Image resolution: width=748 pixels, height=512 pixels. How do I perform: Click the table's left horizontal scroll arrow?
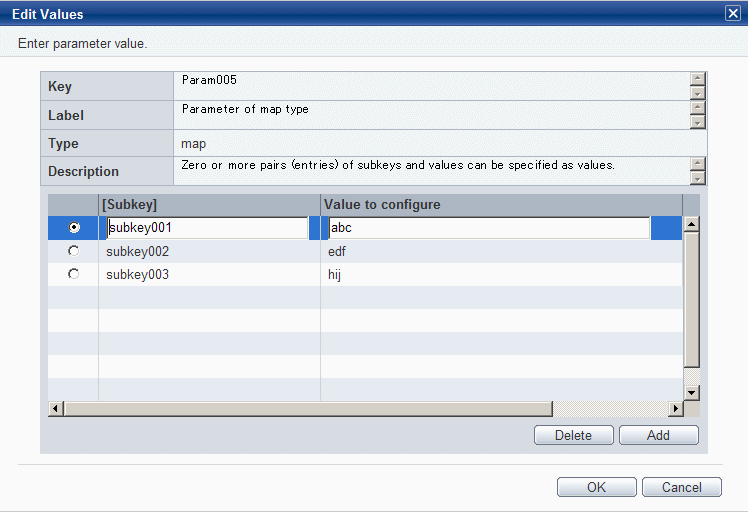(x=55, y=408)
